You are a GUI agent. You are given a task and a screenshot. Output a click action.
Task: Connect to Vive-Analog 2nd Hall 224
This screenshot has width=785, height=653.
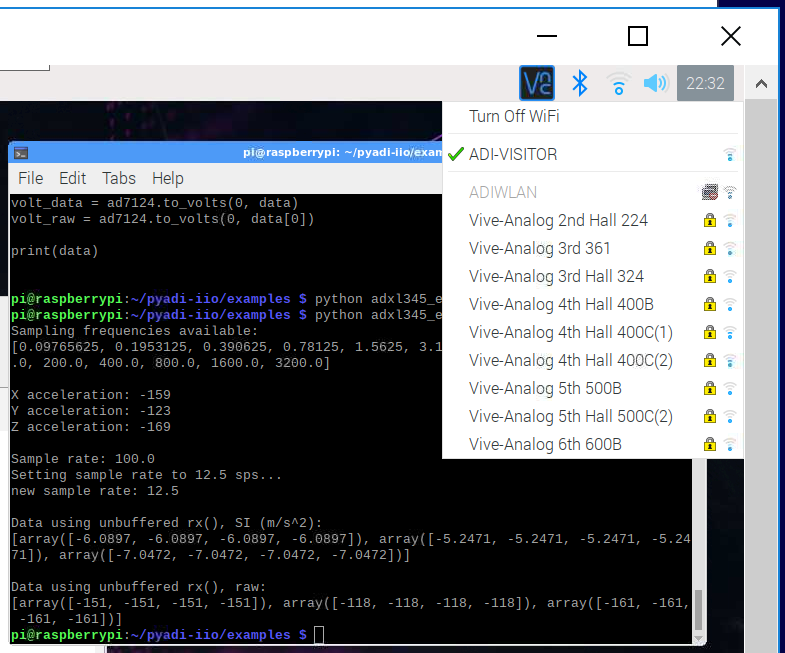[x=558, y=221]
